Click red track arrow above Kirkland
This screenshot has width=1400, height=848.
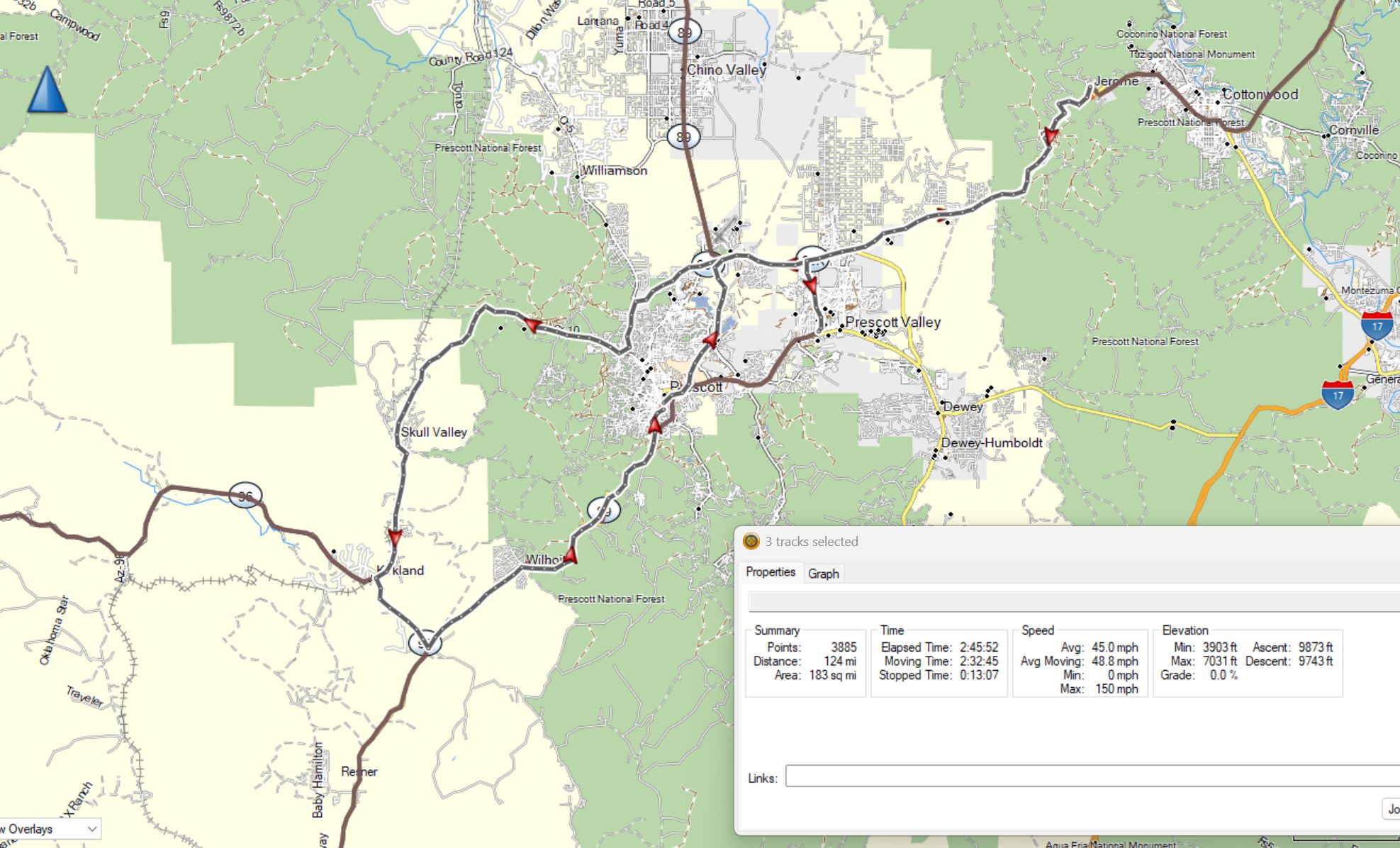pos(395,537)
